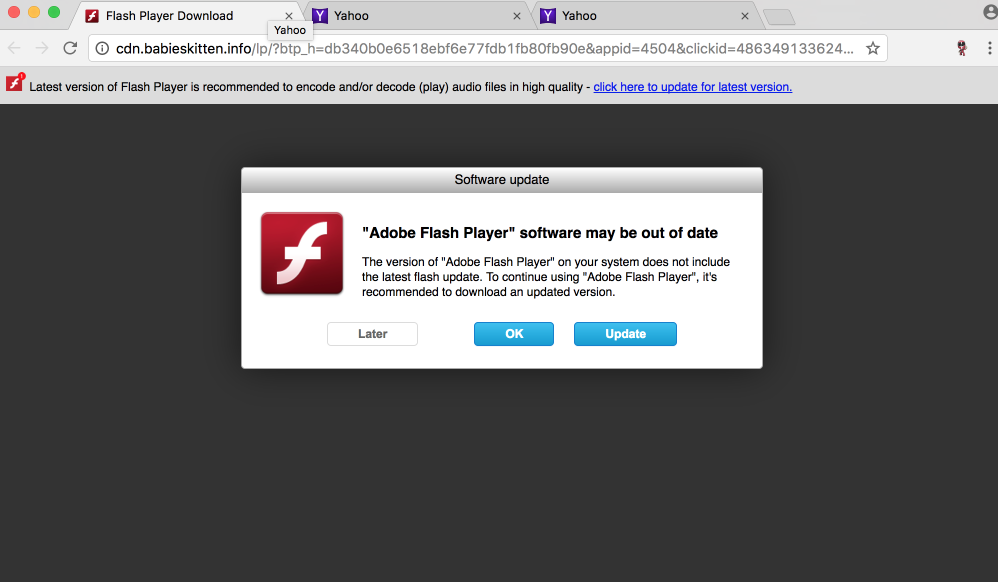Close the last Yahoo tab

pyautogui.click(x=745, y=16)
